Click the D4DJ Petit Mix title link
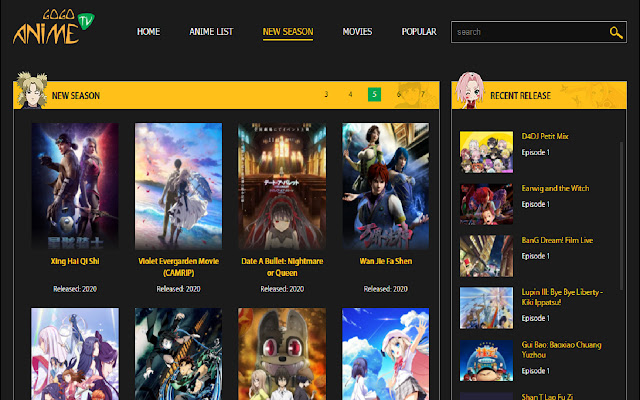Screen dimensions: 640x400 [x=545, y=136]
